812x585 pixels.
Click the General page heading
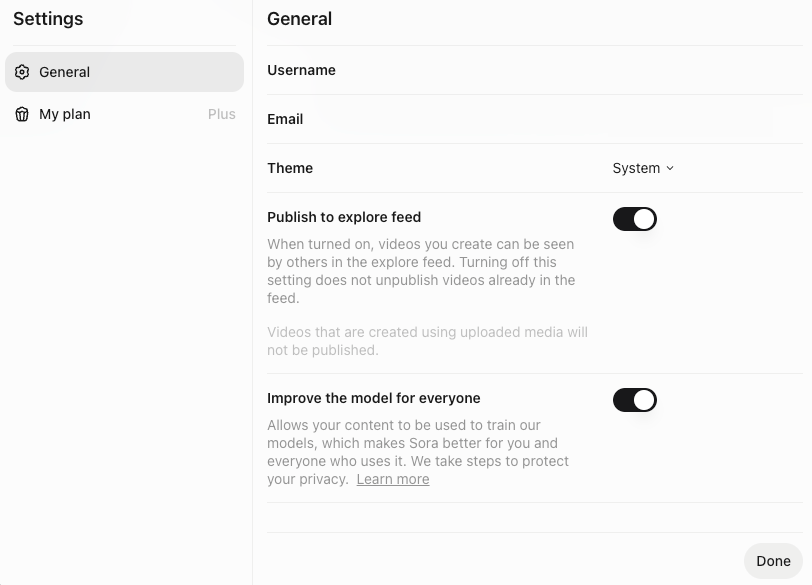coord(299,19)
